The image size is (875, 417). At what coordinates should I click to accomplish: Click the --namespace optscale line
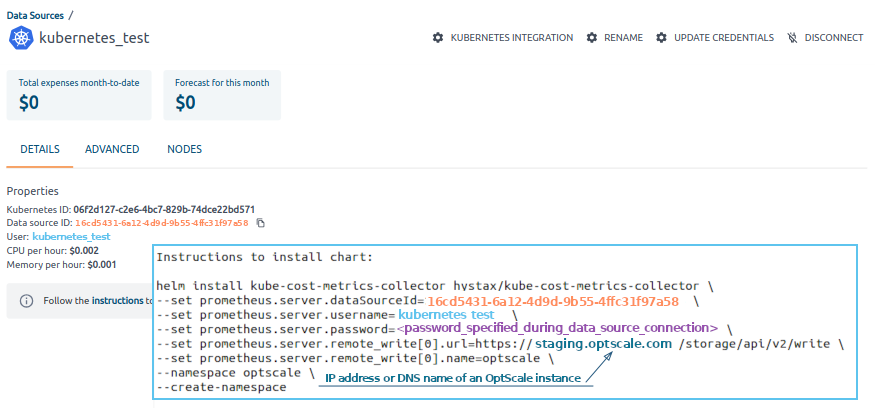point(236,372)
